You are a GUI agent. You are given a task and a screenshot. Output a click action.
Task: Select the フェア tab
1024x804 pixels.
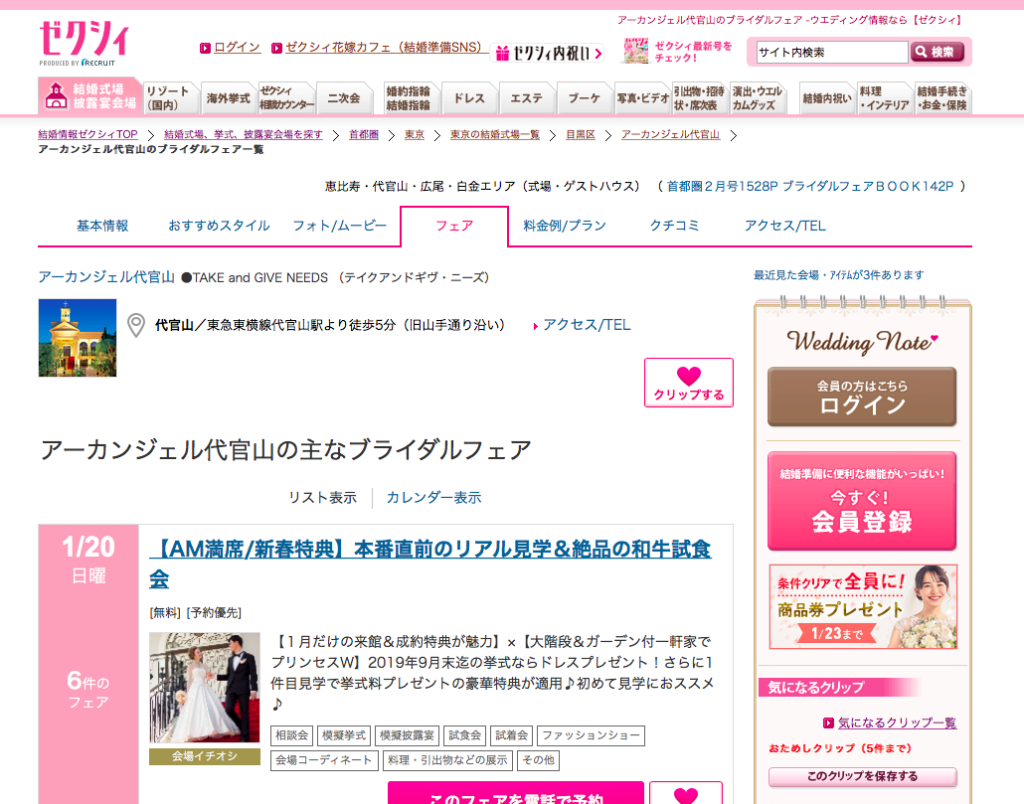[455, 226]
